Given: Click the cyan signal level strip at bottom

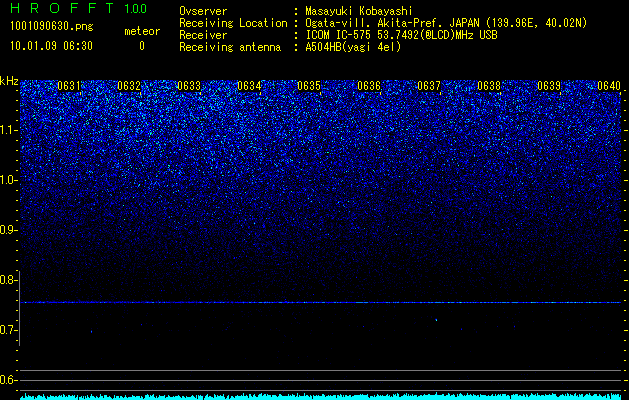Looking at the screenshot, I should click(x=321, y=396).
